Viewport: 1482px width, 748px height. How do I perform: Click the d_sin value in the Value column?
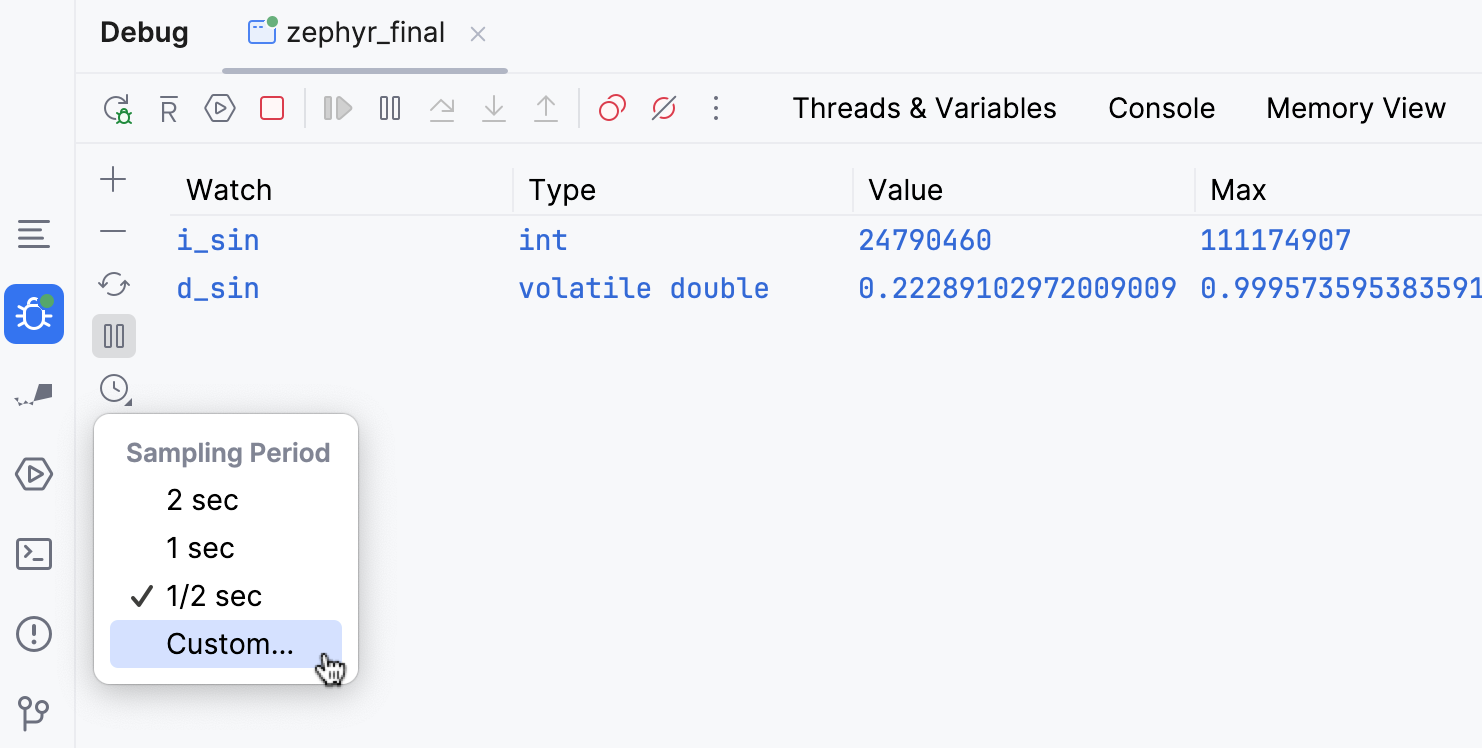tap(1017, 288)
